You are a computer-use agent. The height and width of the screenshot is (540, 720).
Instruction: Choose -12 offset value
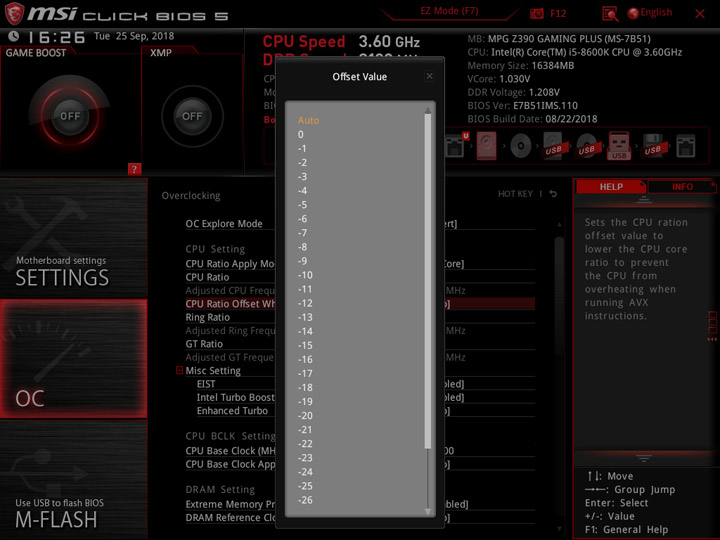[x=305, y=303]
